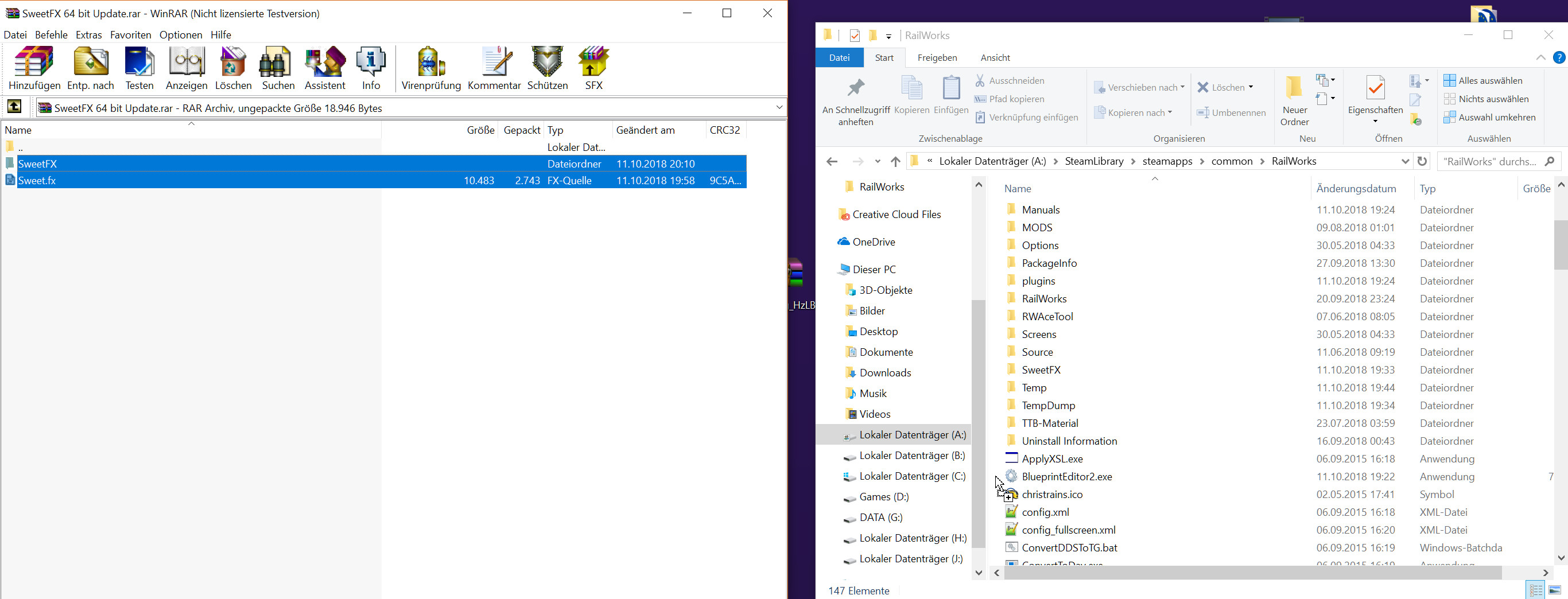Screen dimensions: 1568x599
Task: Click Umbenennen in the ribbon
Action: pos(1231,112)
